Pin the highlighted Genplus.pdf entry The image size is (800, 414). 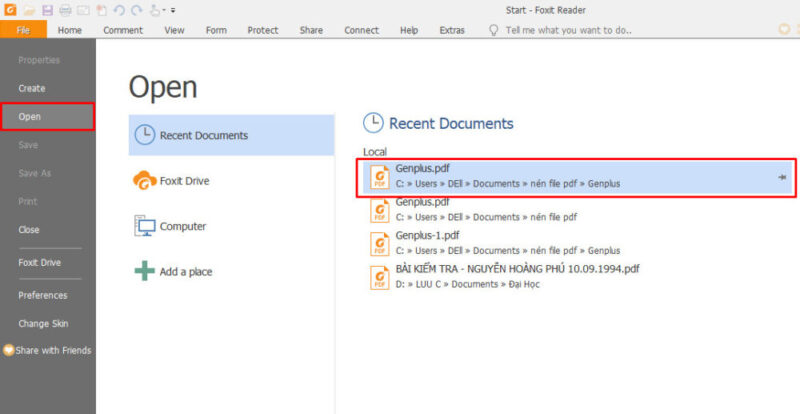782,177
